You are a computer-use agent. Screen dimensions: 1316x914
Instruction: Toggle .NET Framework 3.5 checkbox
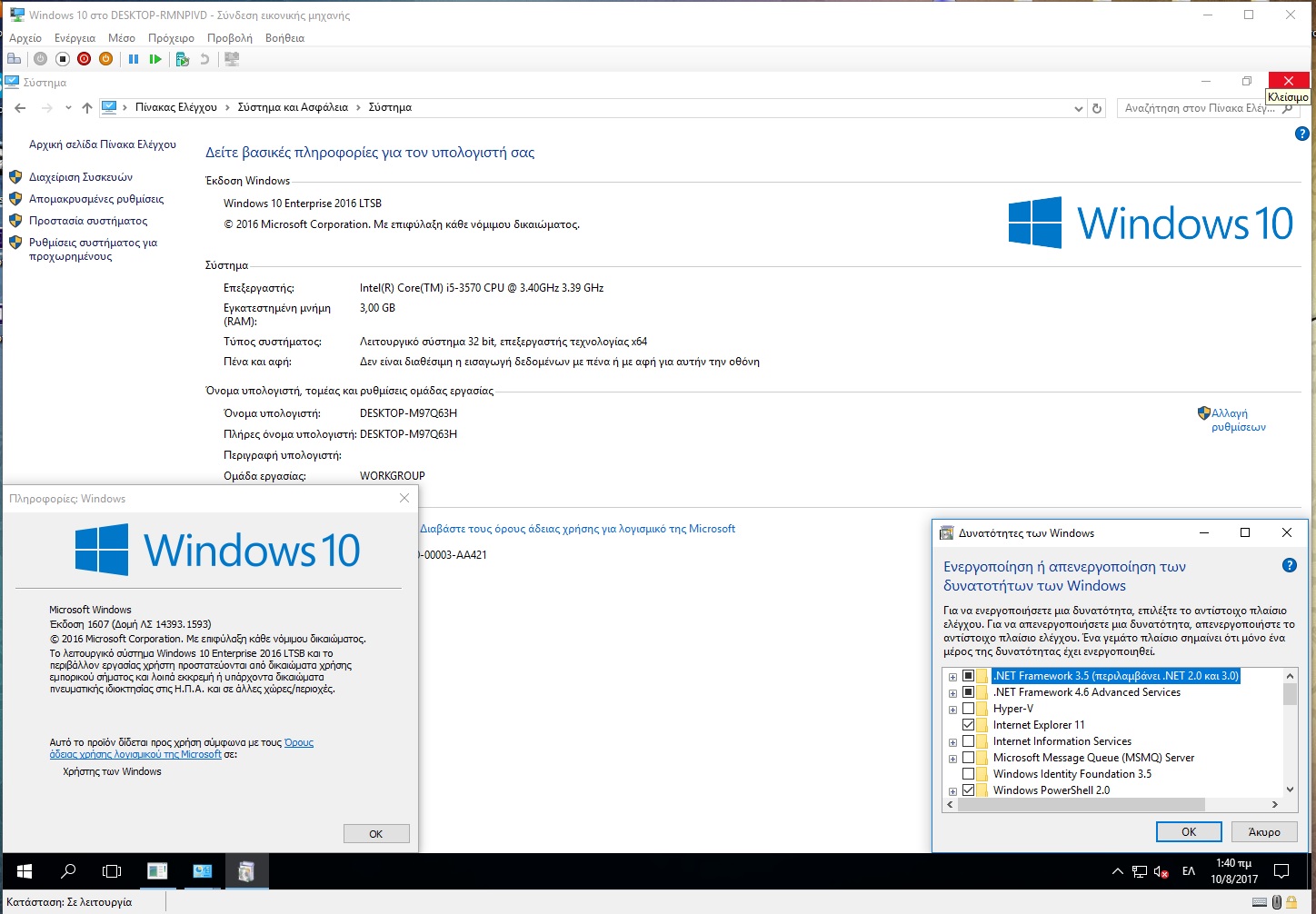(x=968, y=676)
